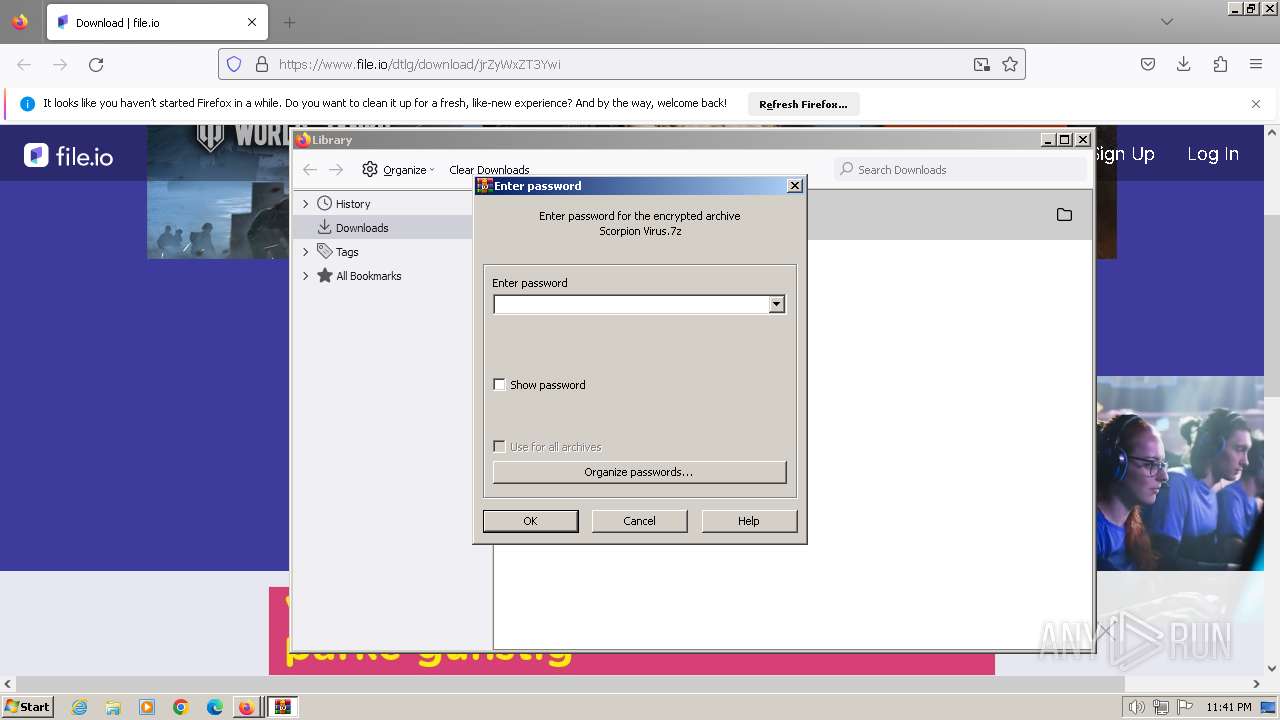1280x720 pixels.
Task: Switch to Firefox taskbar button
Action: tap(246, 707)
